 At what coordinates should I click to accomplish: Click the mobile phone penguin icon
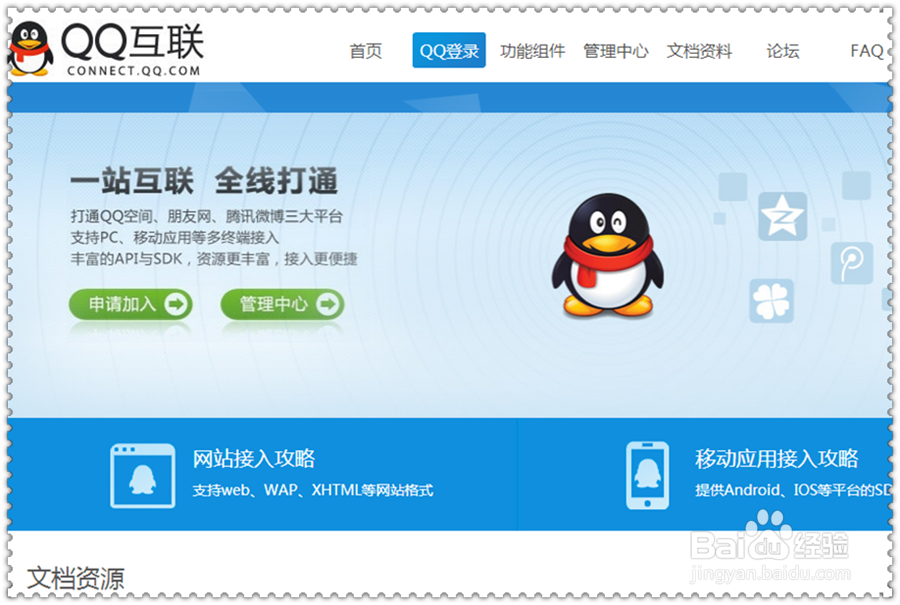pos(647,476)
